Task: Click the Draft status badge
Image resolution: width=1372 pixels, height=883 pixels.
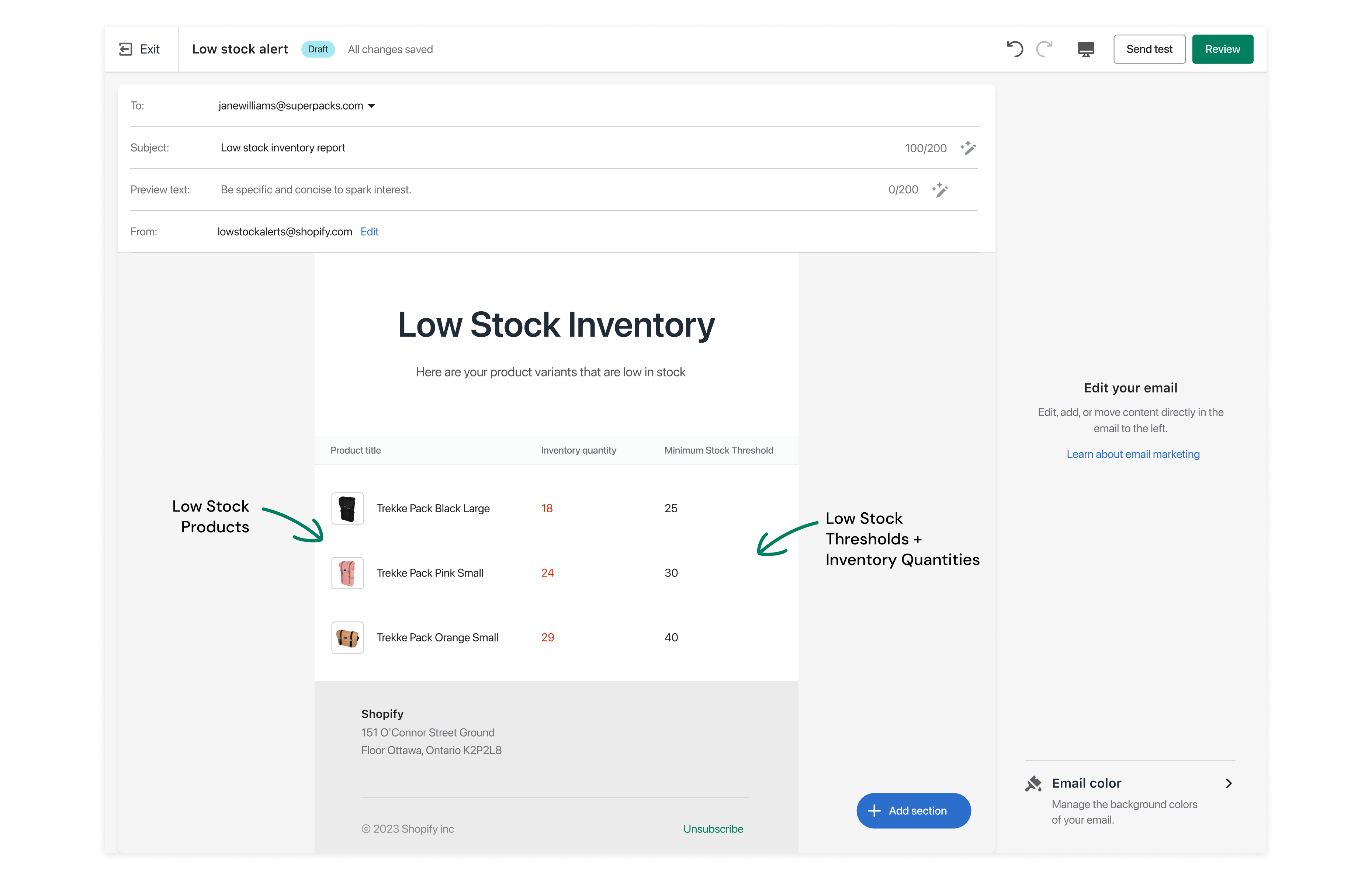Action: pyautogui.click(x=318, y=49)
